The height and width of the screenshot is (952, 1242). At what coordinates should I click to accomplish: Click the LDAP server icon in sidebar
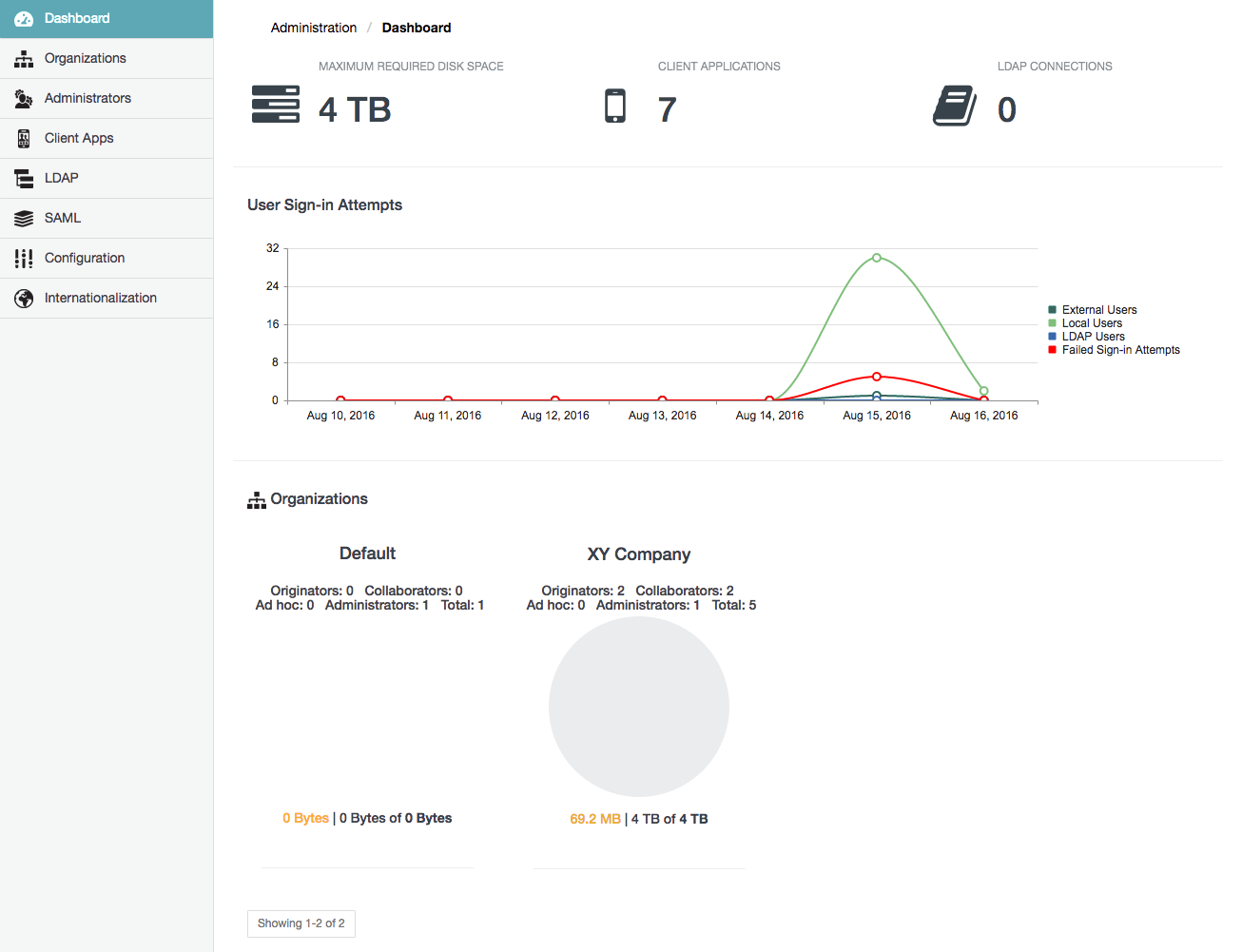[24, 179]
